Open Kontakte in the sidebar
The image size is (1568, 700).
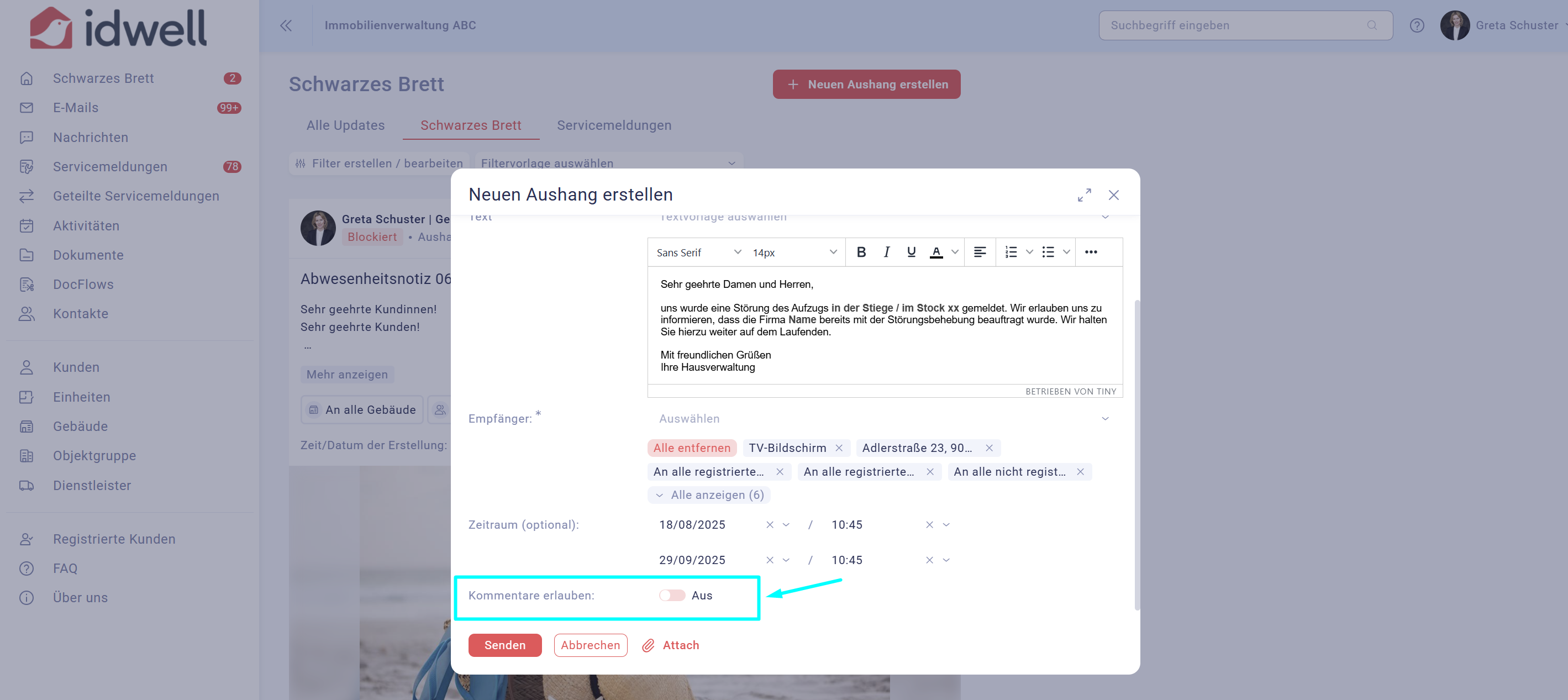[x=80, y=313]
